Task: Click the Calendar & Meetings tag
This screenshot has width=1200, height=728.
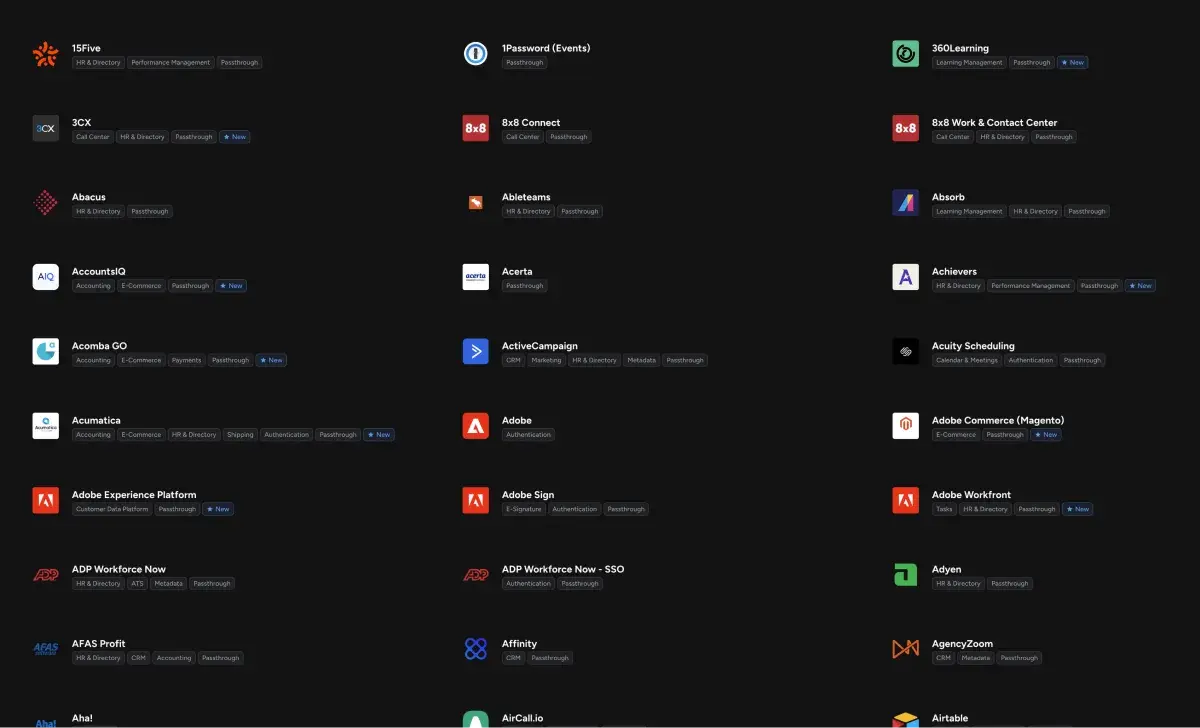Action: point(967,360)
